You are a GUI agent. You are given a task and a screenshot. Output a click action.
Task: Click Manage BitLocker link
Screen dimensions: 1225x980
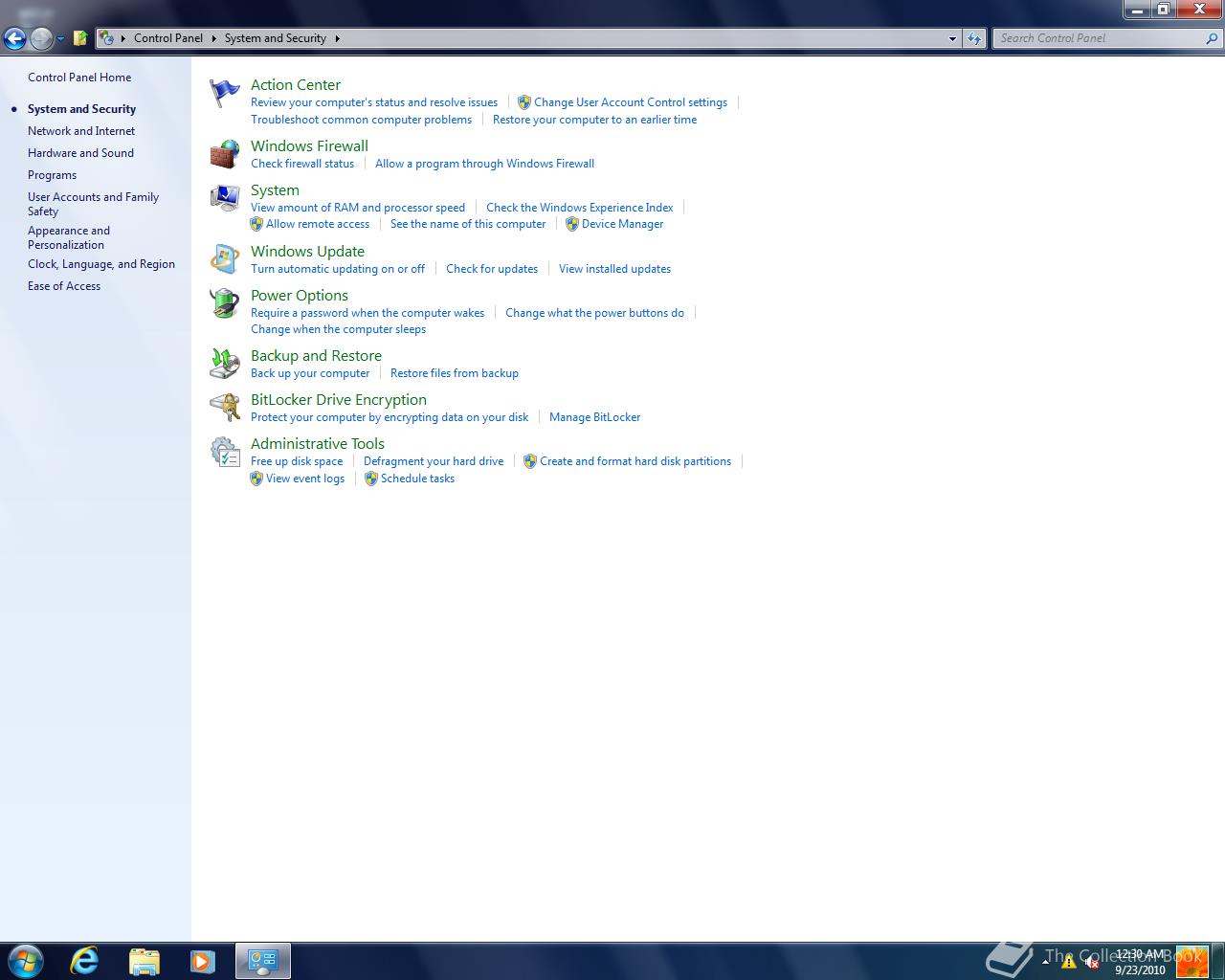click(594, 417)
